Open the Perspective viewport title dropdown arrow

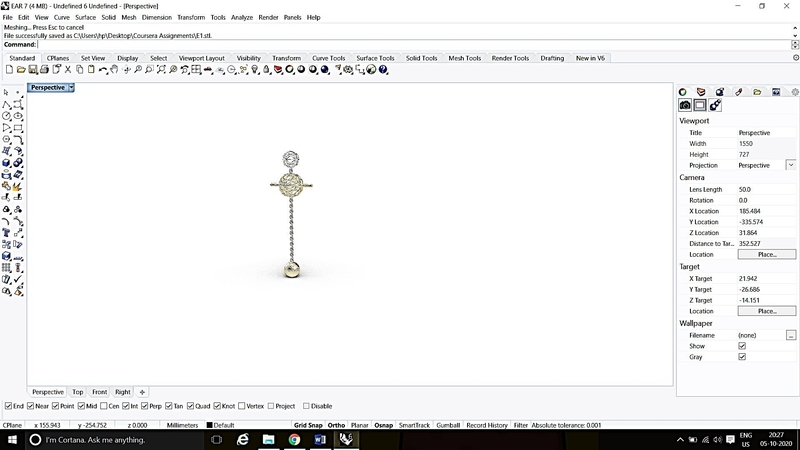[71, 88]
